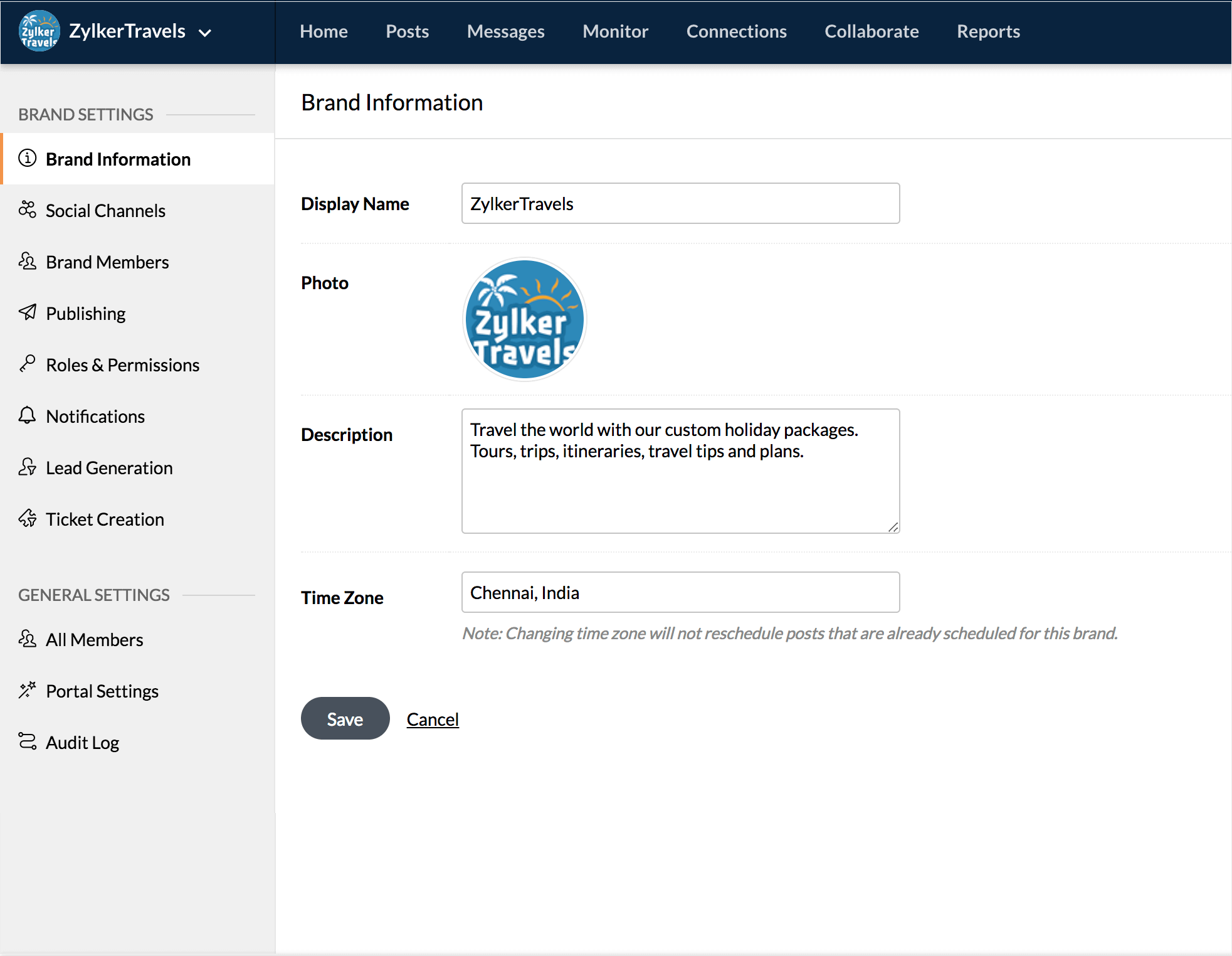Open the Reports menu
This screenshot has height=956, width=1232.
pos(988,31)
